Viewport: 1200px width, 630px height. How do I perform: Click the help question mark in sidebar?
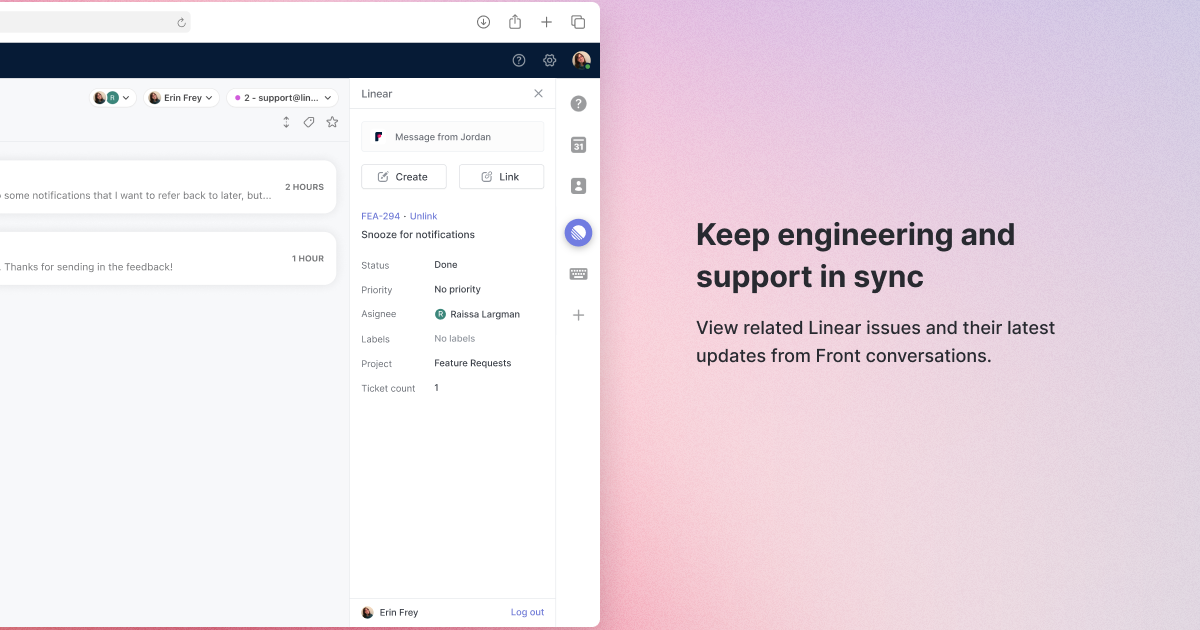tap(578, 104)
